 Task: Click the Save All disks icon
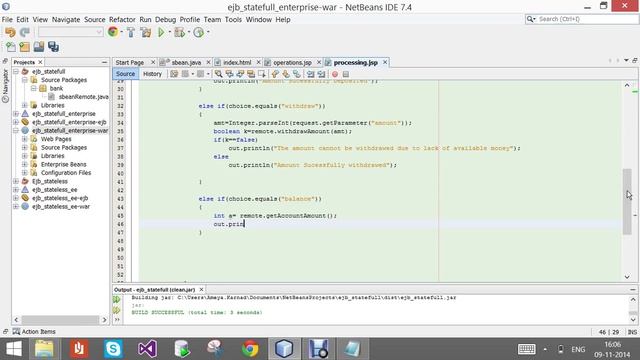coord(53,47)
